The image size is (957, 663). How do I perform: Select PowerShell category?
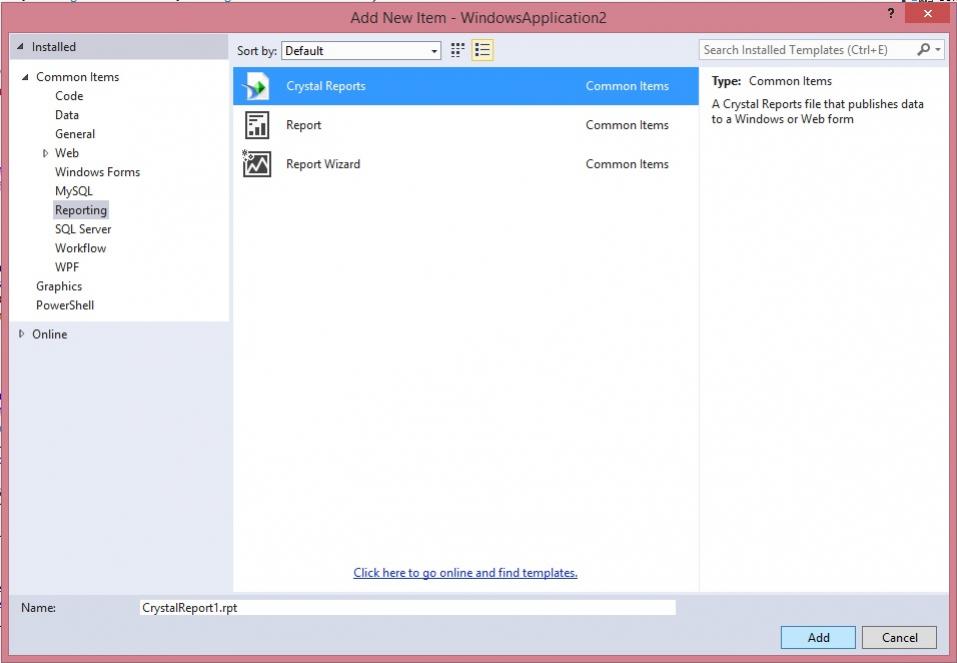pyautogui.click(x=65, y=305)
